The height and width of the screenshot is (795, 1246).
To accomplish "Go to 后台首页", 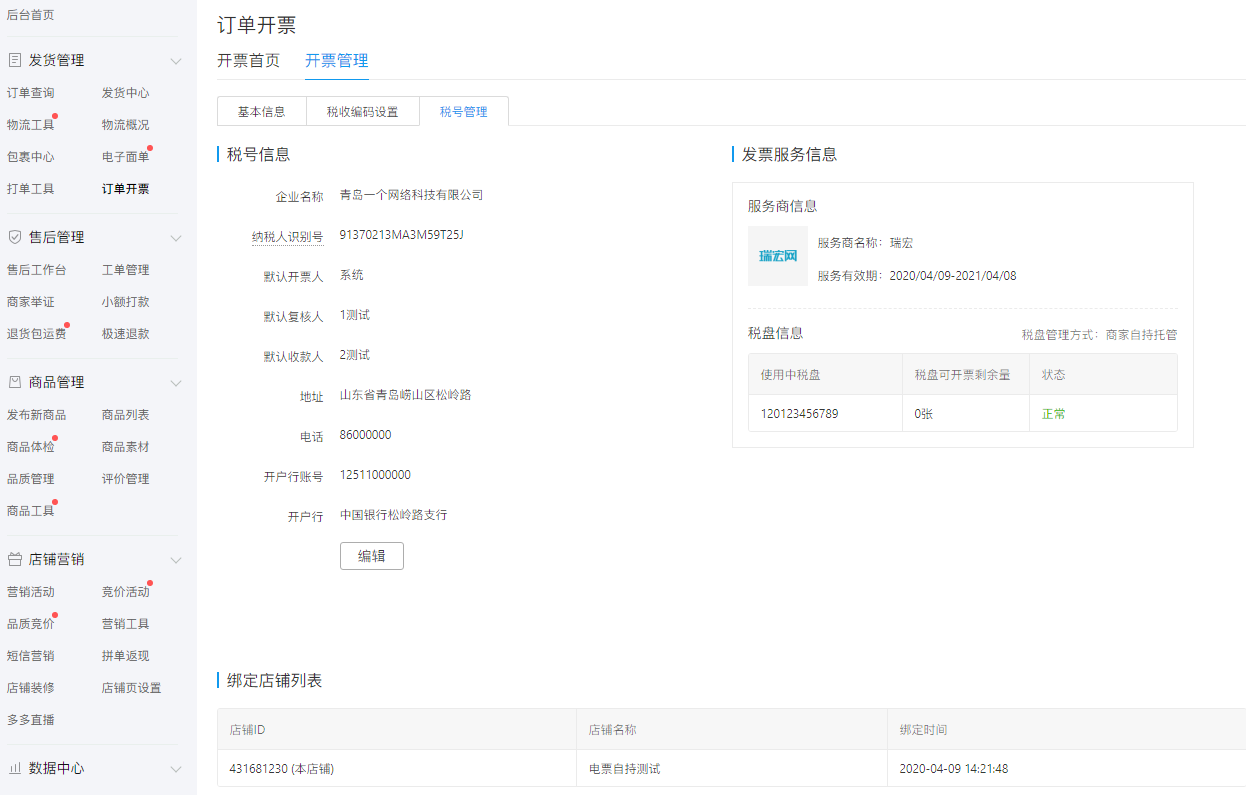I will pyautogui.click(x=31, y=15).
